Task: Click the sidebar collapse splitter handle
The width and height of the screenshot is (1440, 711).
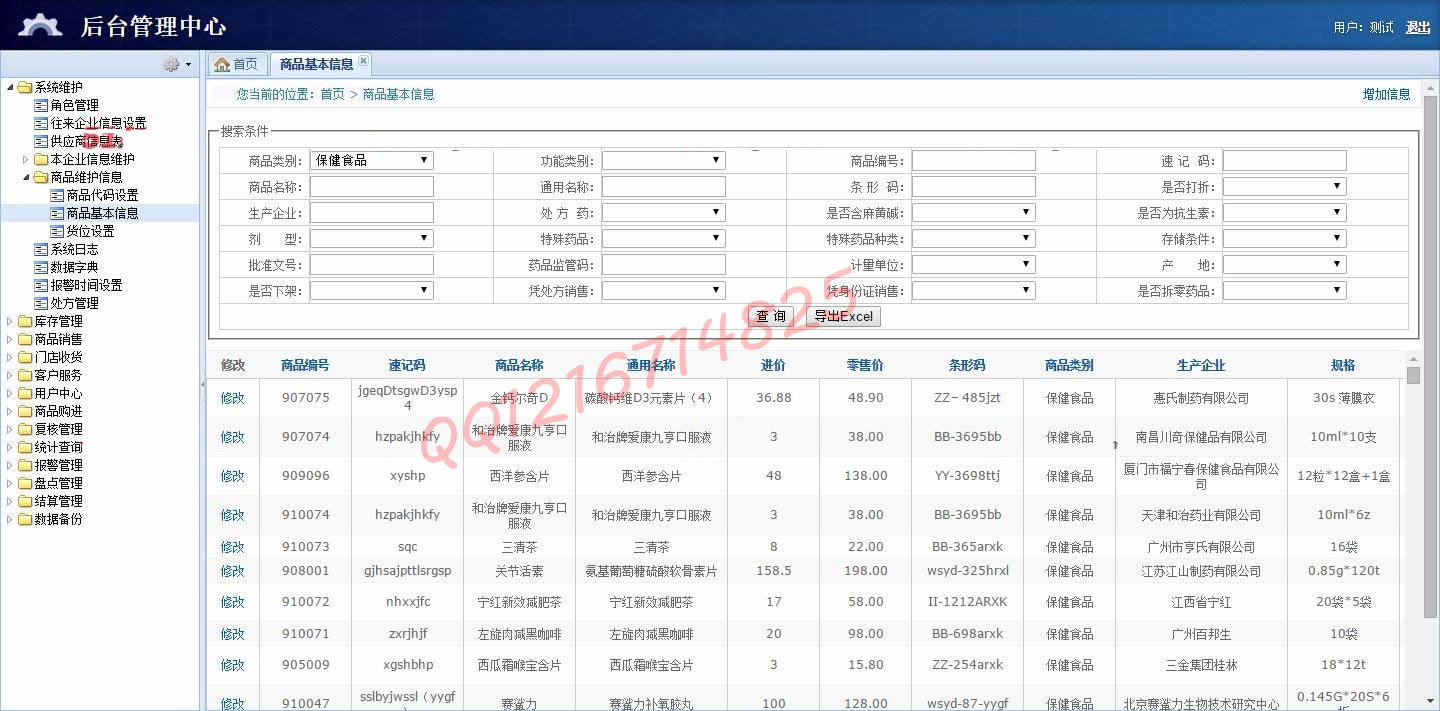Action: pyautogui.click(x=203, y=384)
